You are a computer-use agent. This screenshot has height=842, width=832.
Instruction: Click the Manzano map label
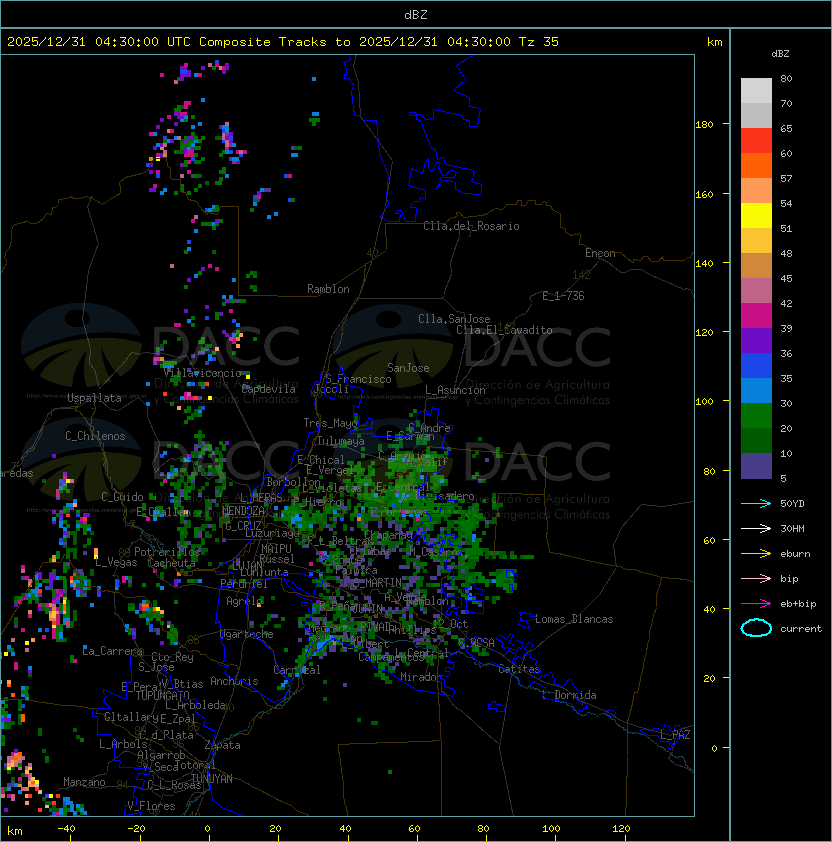(x=84, y=782)
